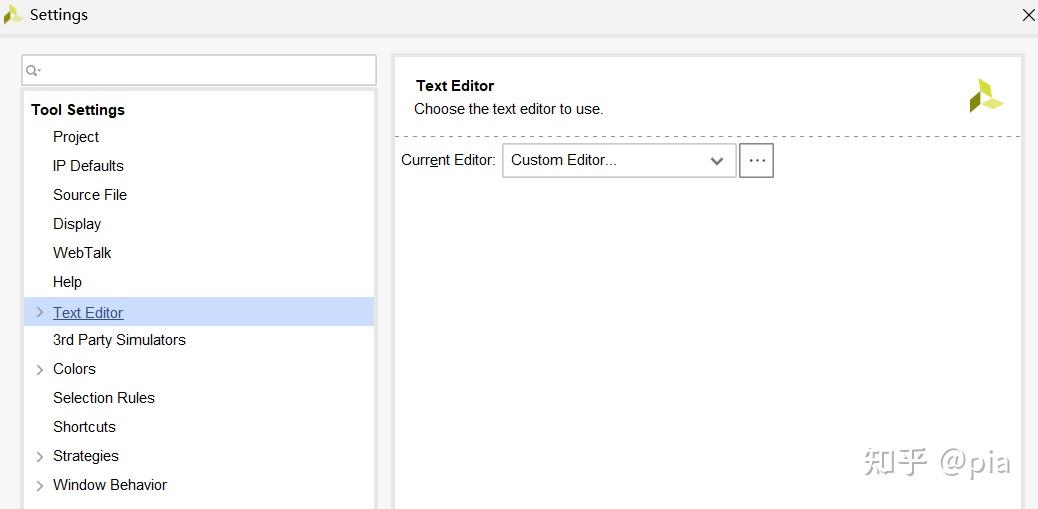Click the Xilinx logo in Text Editor header
The height and width of the screenshot is (509, 1038).
coord(985,96)
